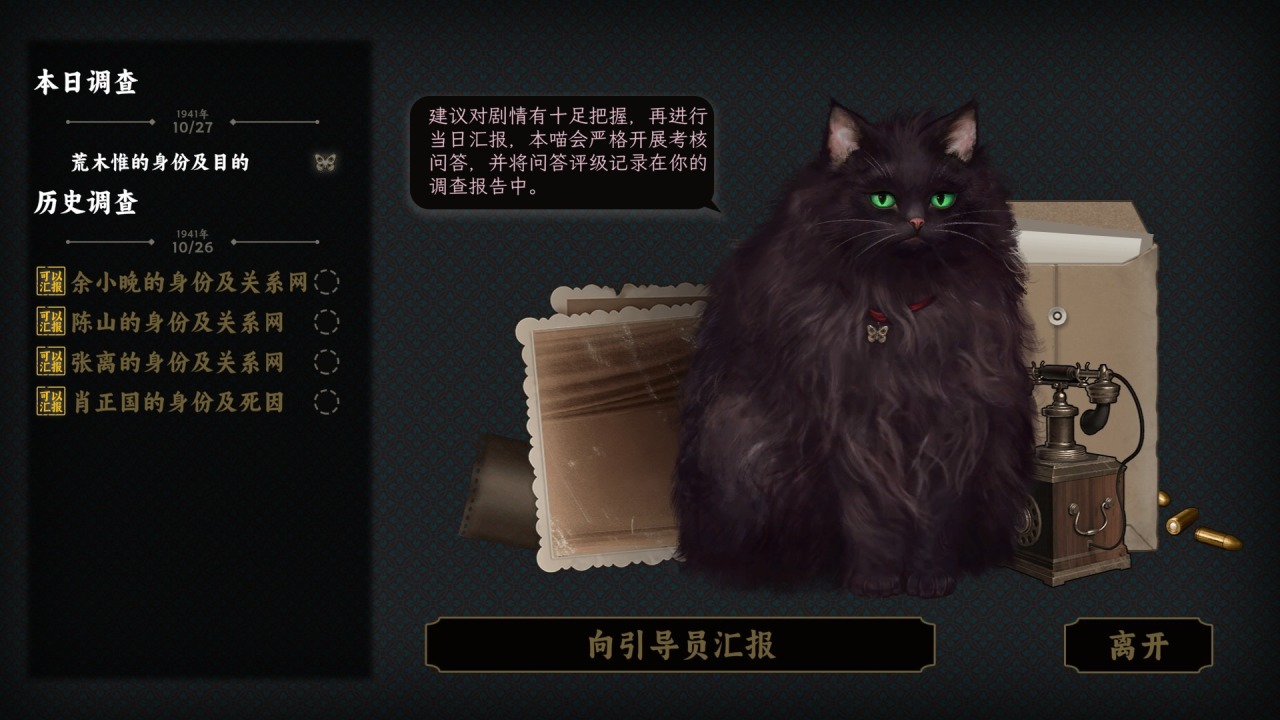Screen dimensions: 1280x720
Task: Select the 10/26 history date marker
Action: pyautogui.click(x=192, y=242)
